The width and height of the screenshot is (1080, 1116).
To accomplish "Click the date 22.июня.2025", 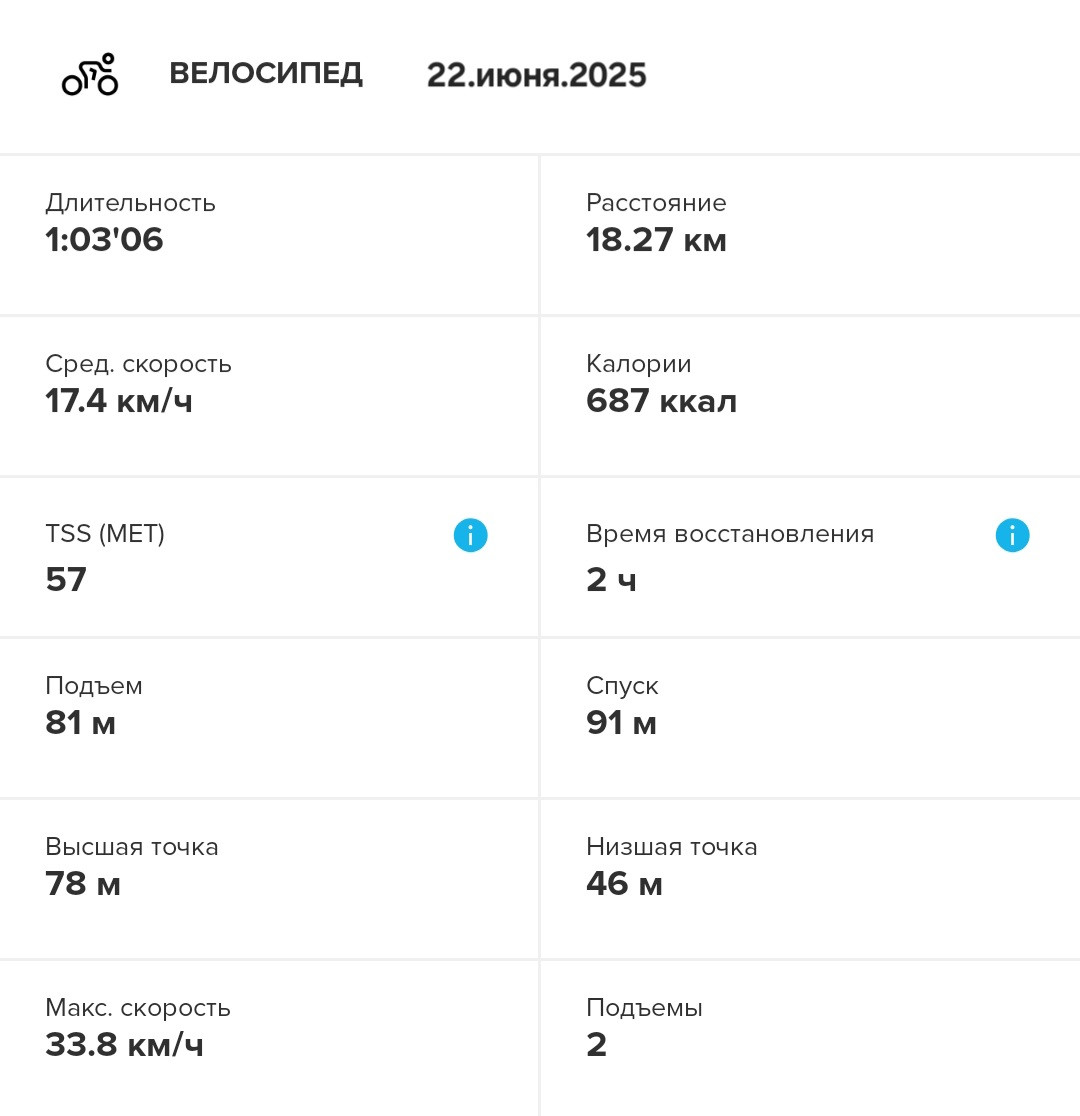I will (x=537, y=75).
